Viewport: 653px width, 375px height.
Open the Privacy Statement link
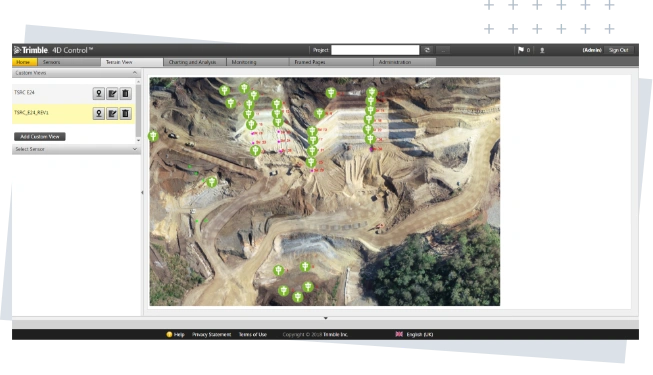(x=211, y=334)
